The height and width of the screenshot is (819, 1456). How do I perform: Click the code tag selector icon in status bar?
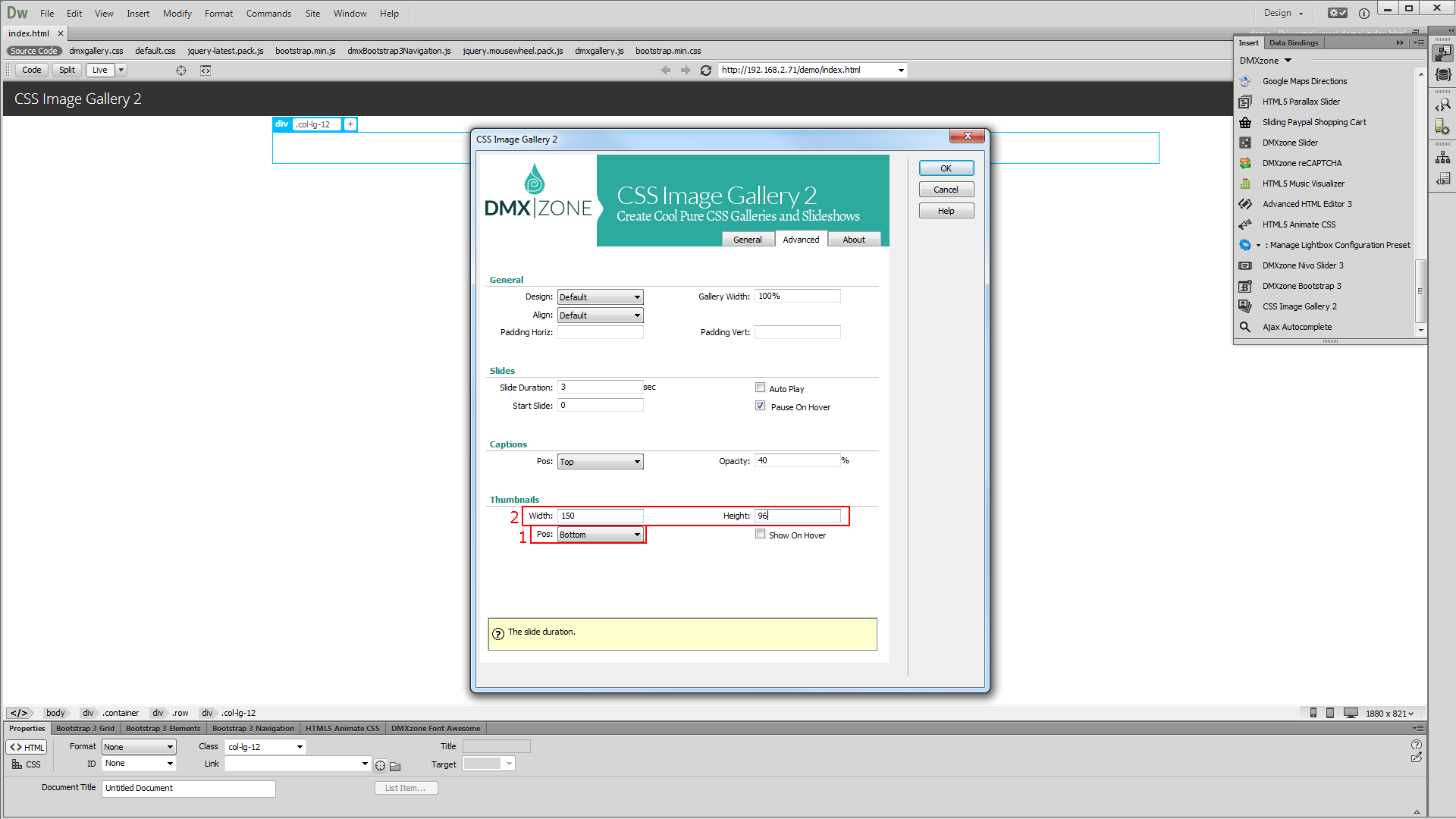tap(19, 713)
